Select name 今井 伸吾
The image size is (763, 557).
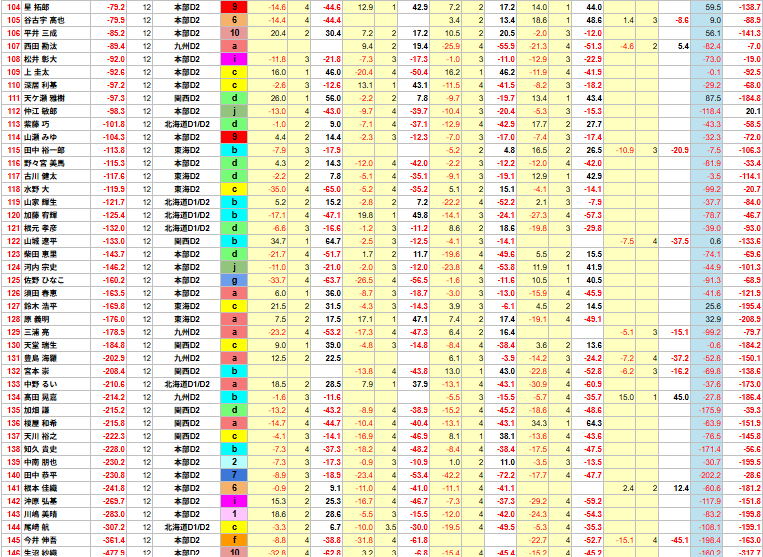click(40, 539)
